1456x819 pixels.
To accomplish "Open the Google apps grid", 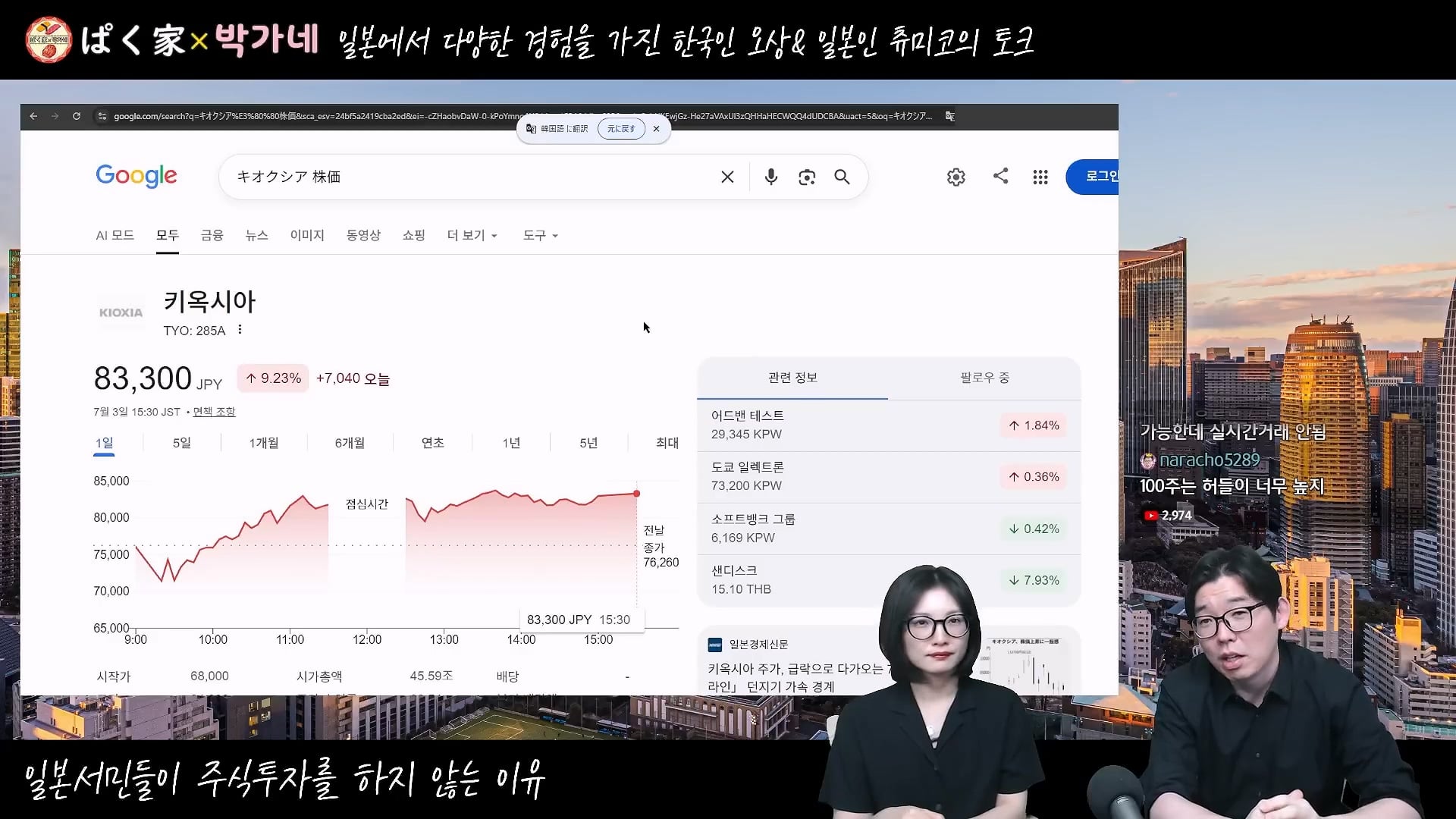I will tap(1040, 177).
